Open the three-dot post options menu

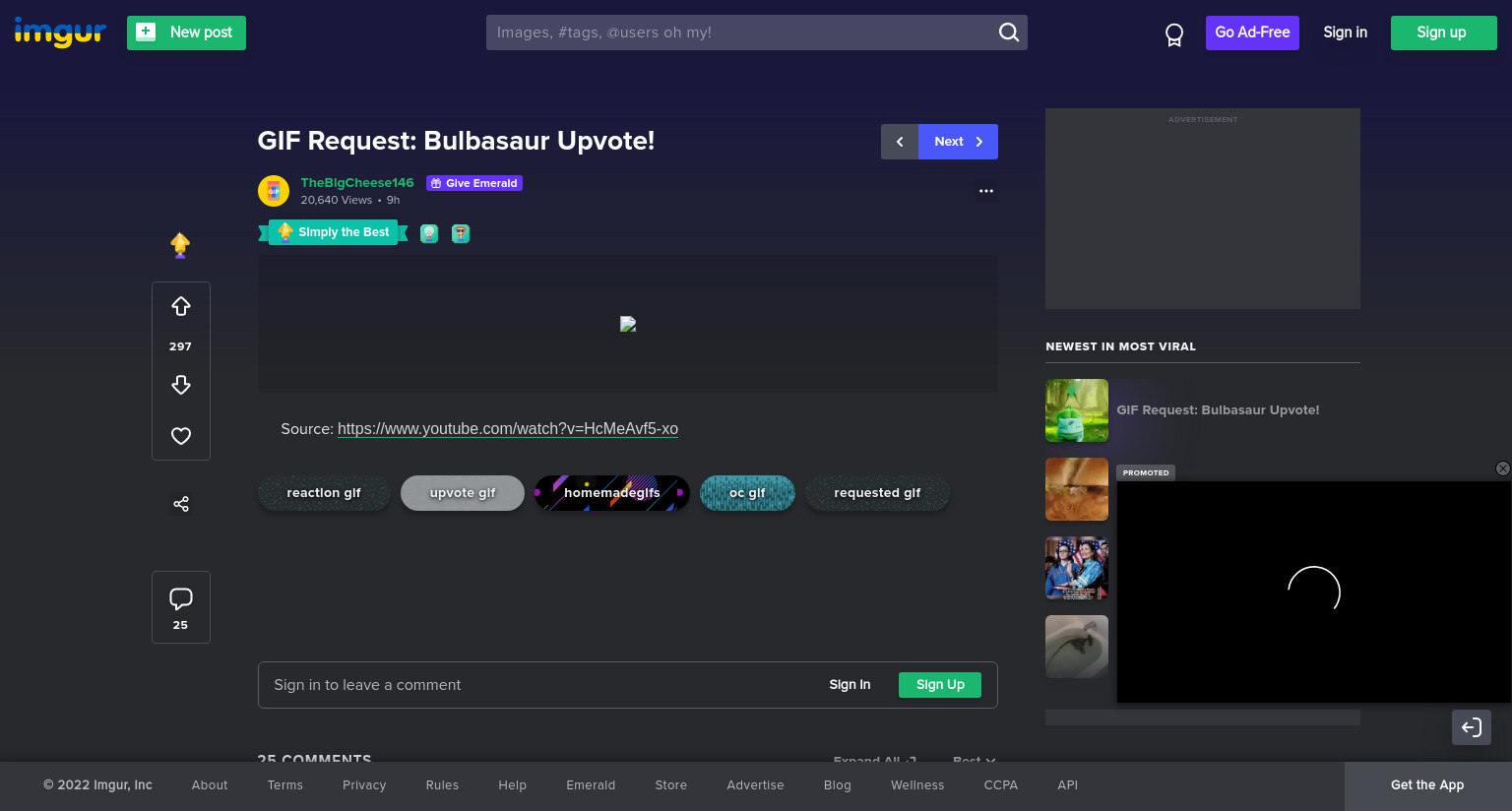click(986, 191)
